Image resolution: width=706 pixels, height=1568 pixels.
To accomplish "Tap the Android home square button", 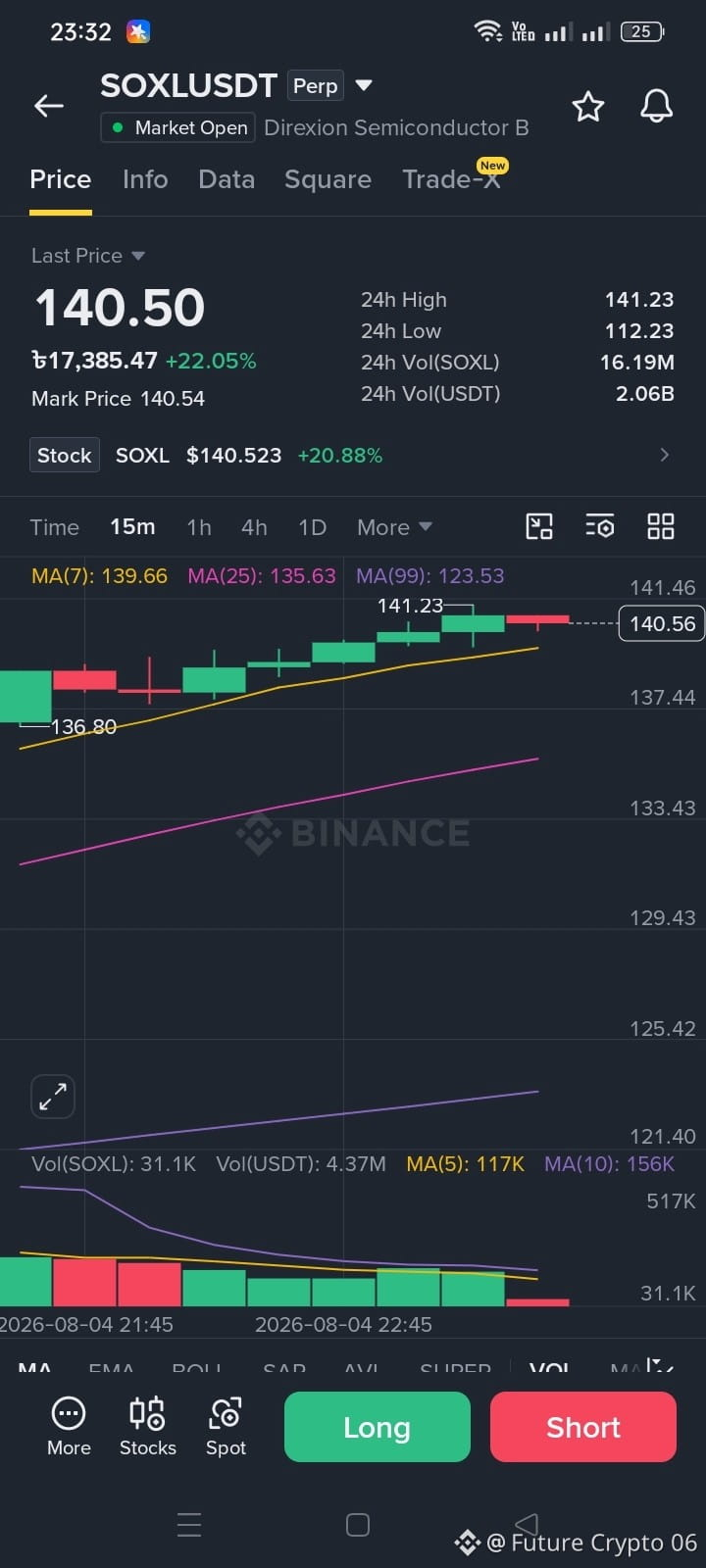I will pos(358,1525).
